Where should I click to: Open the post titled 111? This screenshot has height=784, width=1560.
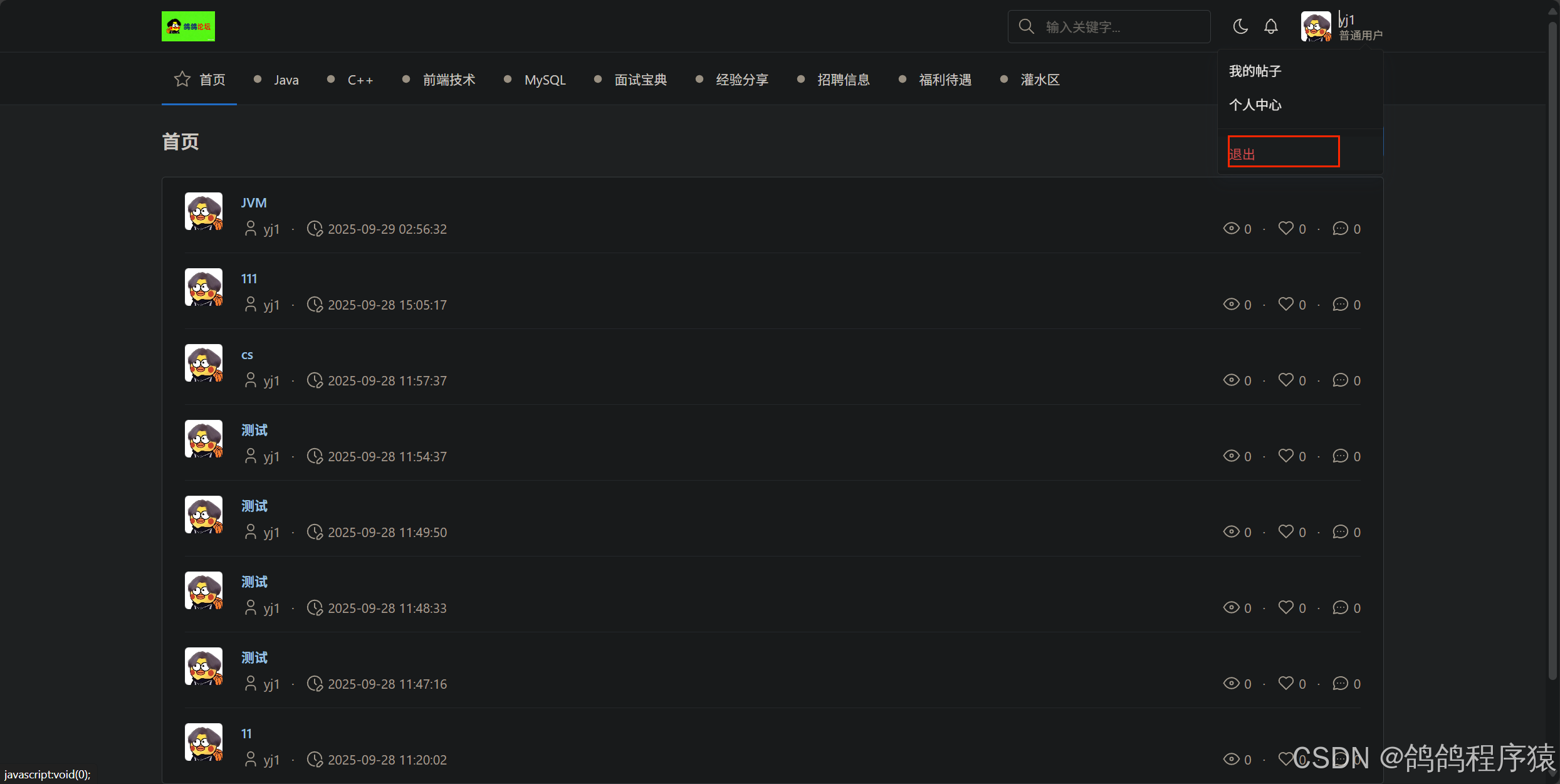[x=249, y=278]
